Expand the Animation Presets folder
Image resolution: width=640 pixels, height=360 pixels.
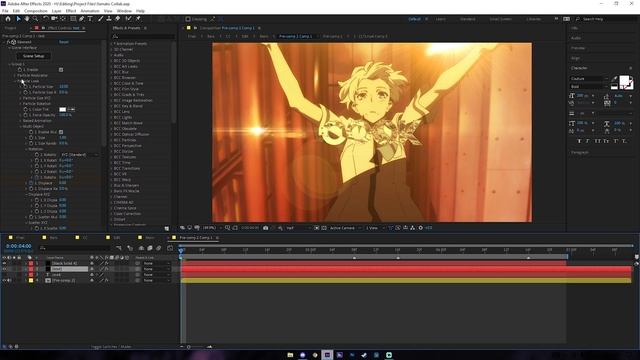coord(111,44)
